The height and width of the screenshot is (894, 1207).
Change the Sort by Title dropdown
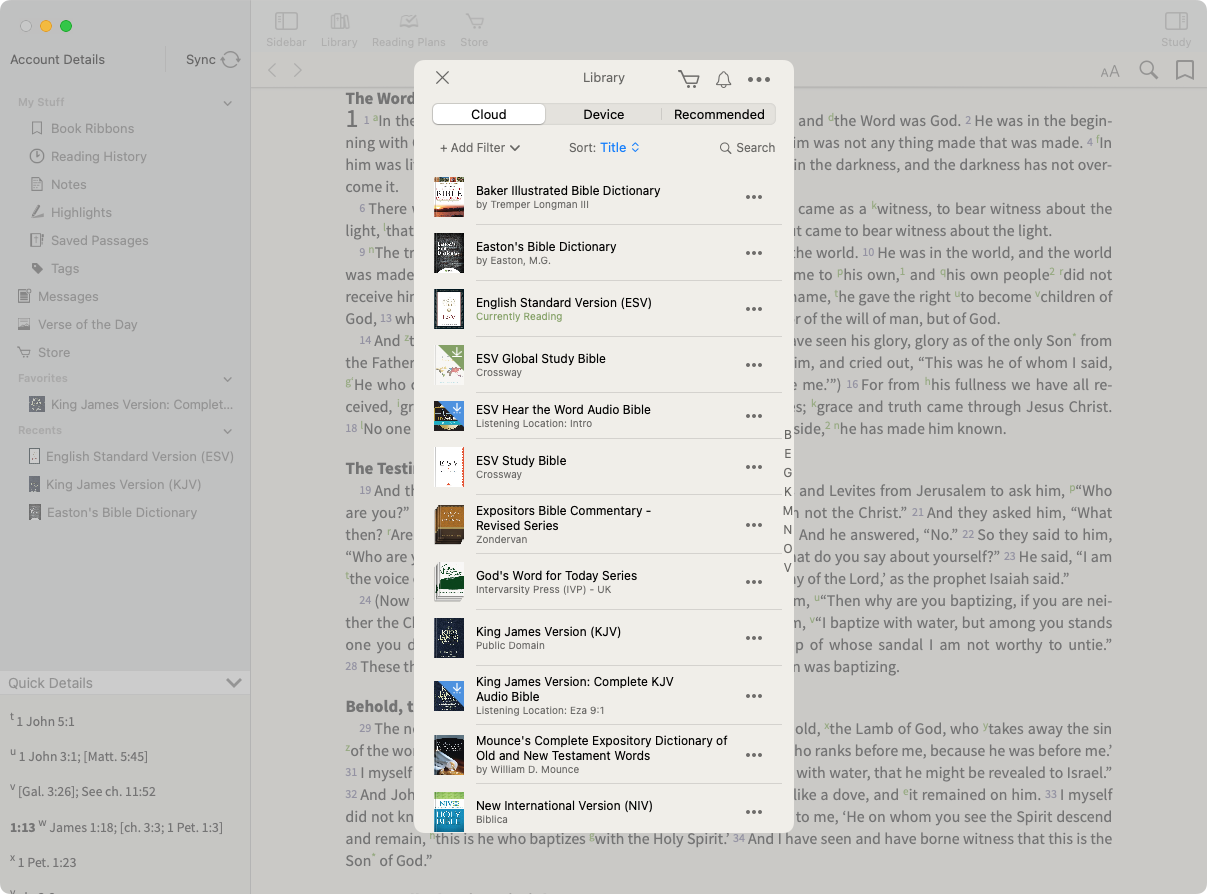[604, 147]
